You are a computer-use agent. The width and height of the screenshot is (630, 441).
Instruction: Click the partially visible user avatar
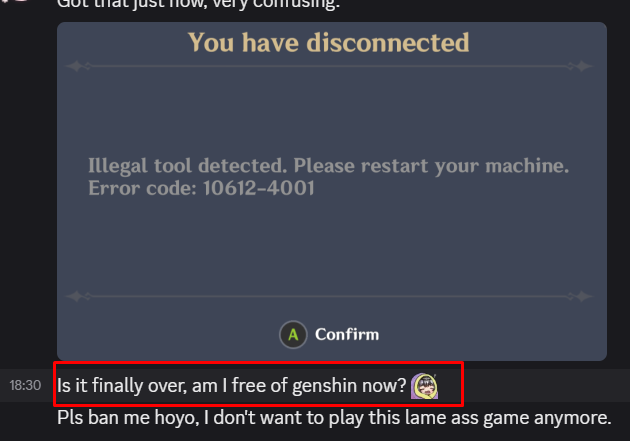(16, 2)
